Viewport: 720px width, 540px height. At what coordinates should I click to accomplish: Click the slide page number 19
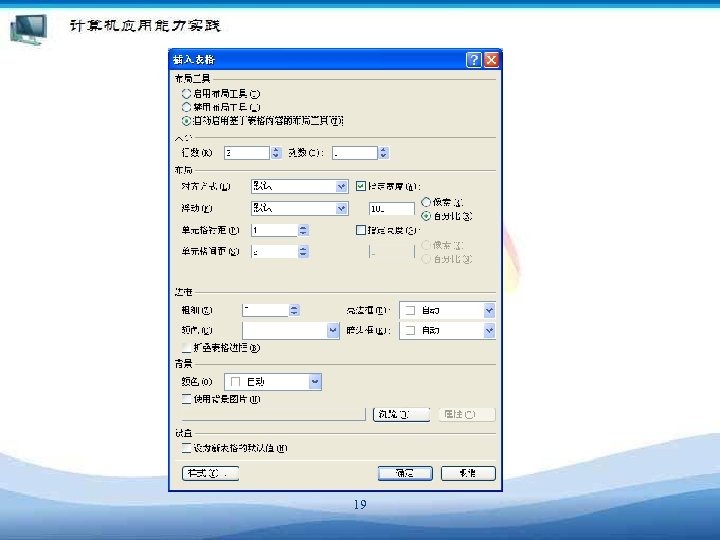(360, 505)
